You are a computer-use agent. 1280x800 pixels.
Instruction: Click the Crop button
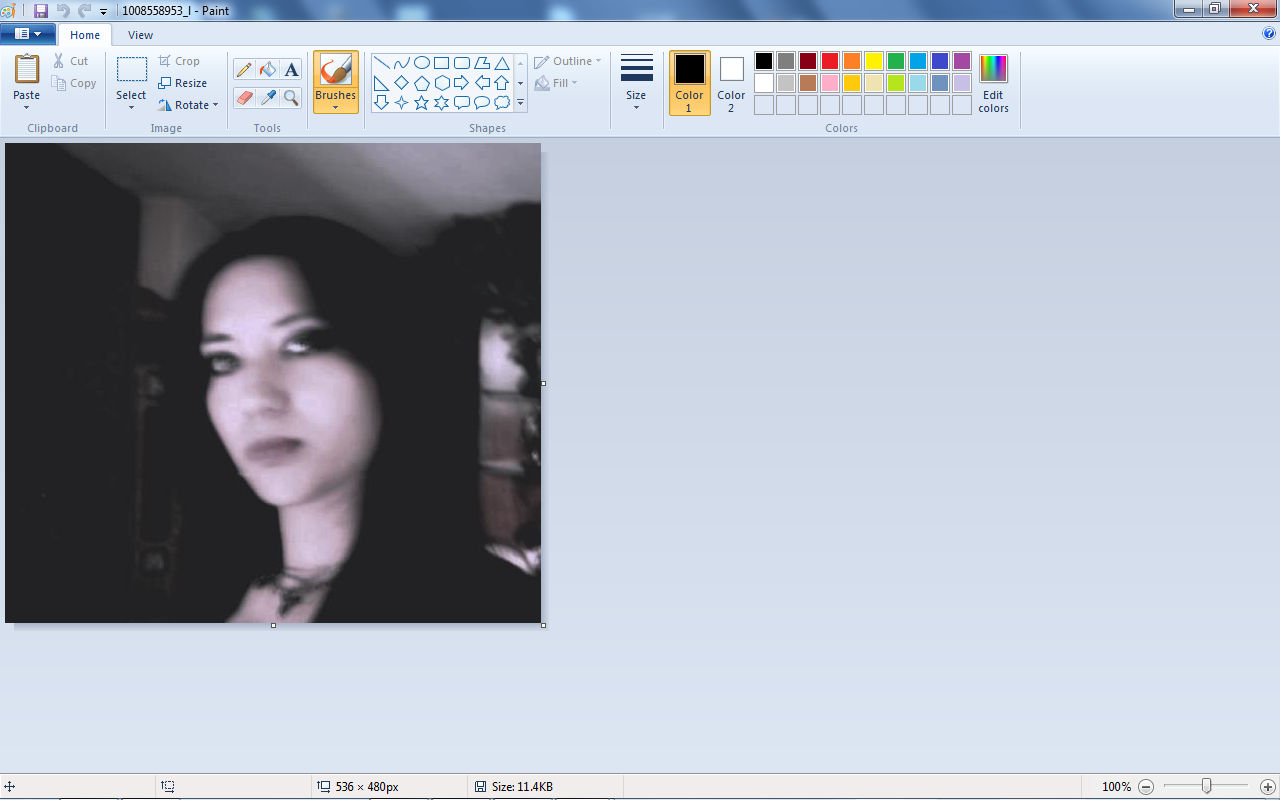tap(179, 61)
